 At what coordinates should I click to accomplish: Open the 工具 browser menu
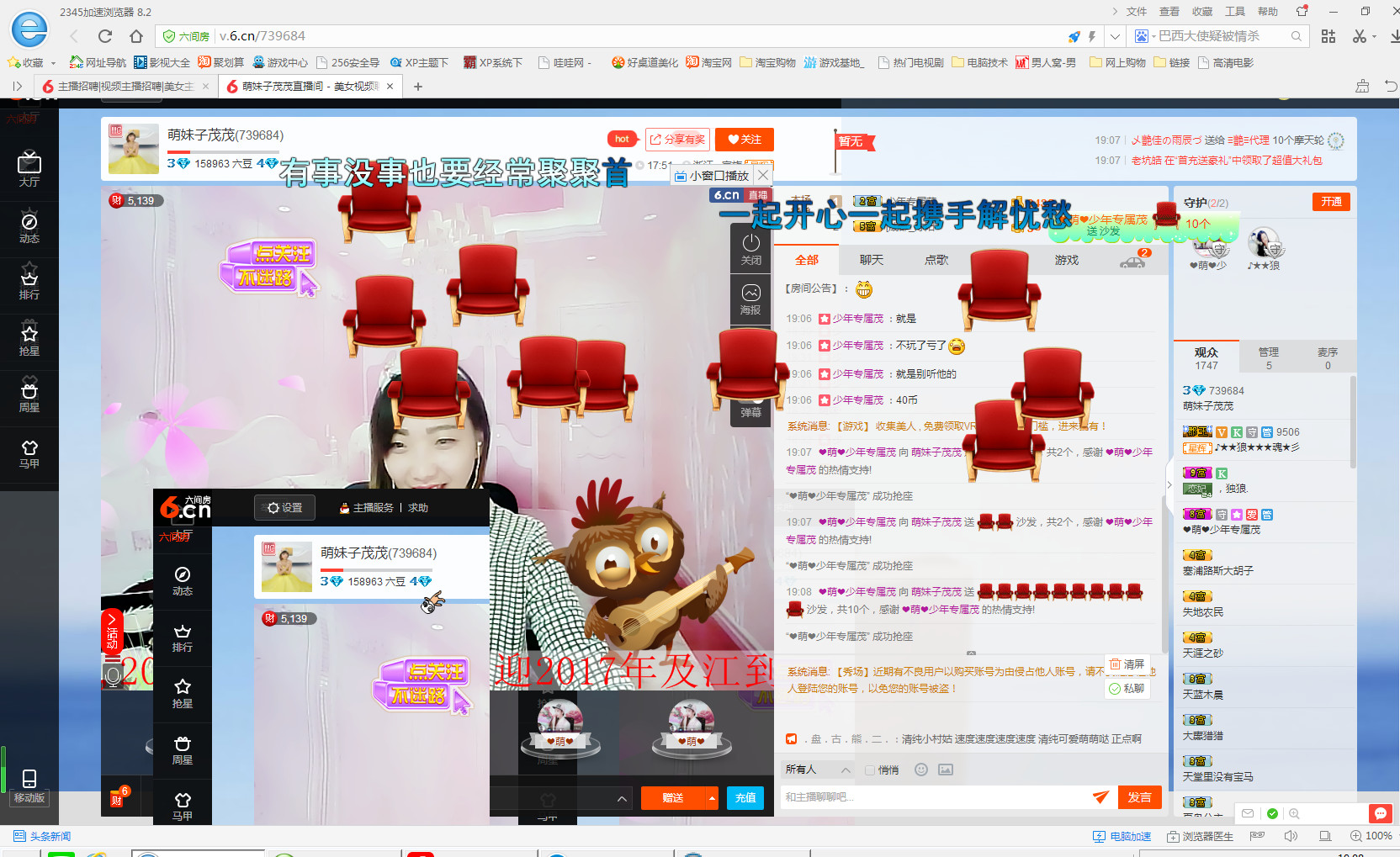click(1235, 12)
